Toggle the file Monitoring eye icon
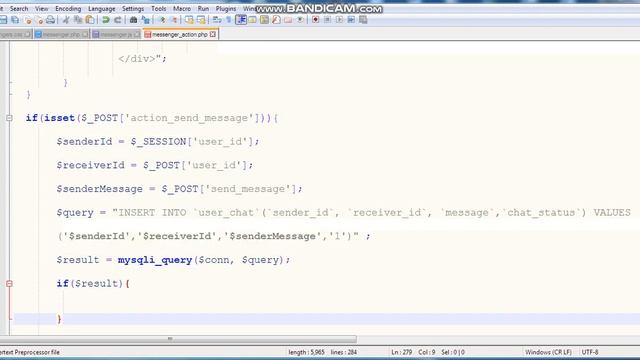This screenshot has width=640, height=360. point(300,20)
